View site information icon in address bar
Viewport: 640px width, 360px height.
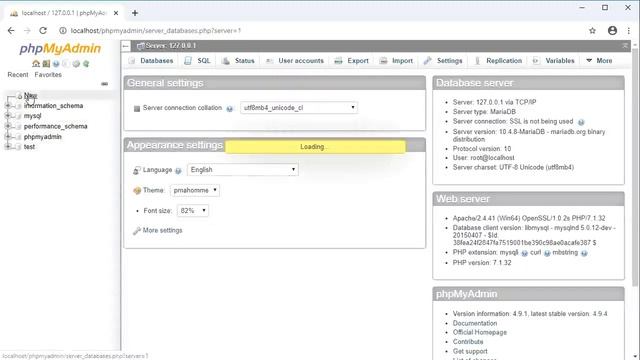pyautogui.click(x=62, y=31)
